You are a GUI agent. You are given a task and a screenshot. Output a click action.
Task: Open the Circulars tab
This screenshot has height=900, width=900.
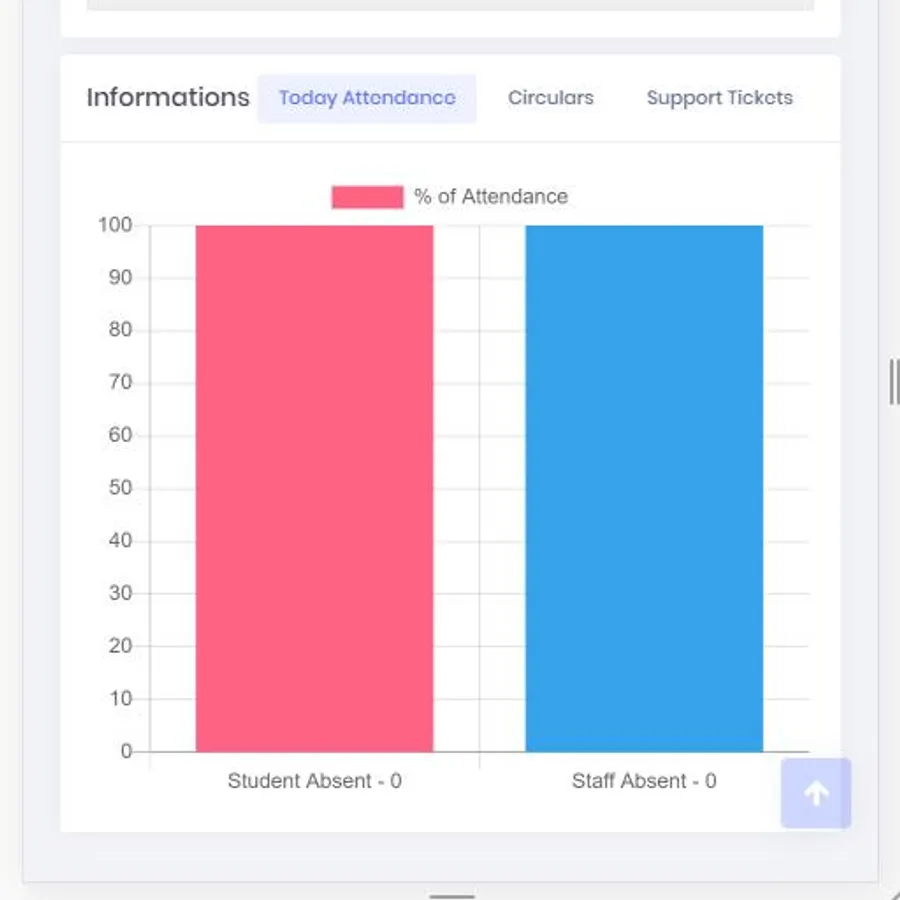[x=550, y=98]
